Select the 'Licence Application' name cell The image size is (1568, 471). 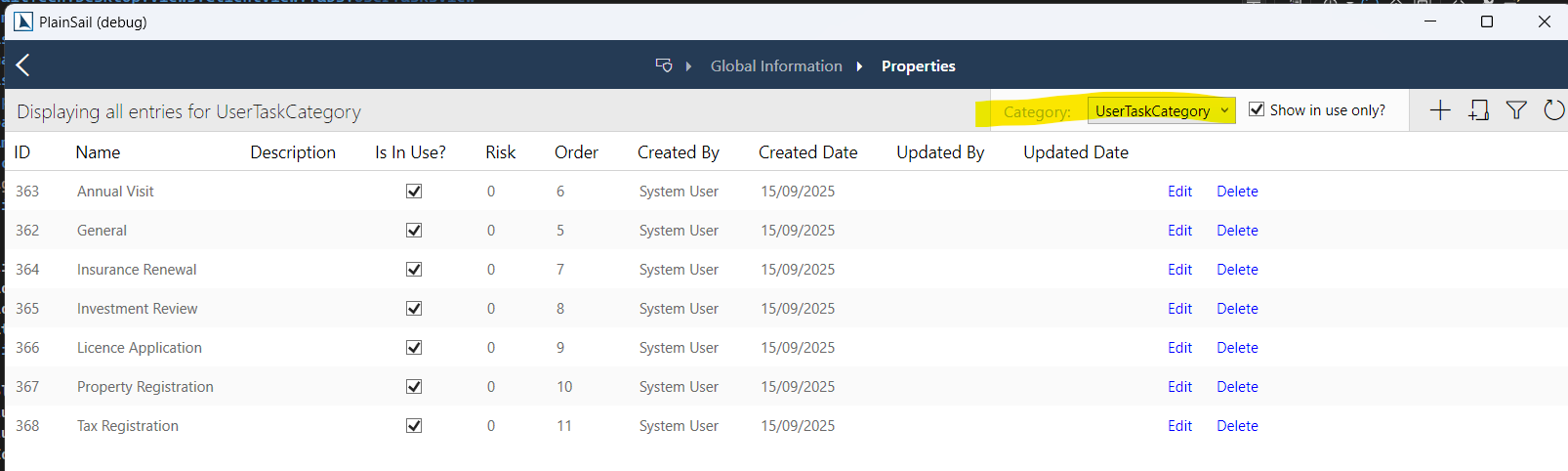140,348
